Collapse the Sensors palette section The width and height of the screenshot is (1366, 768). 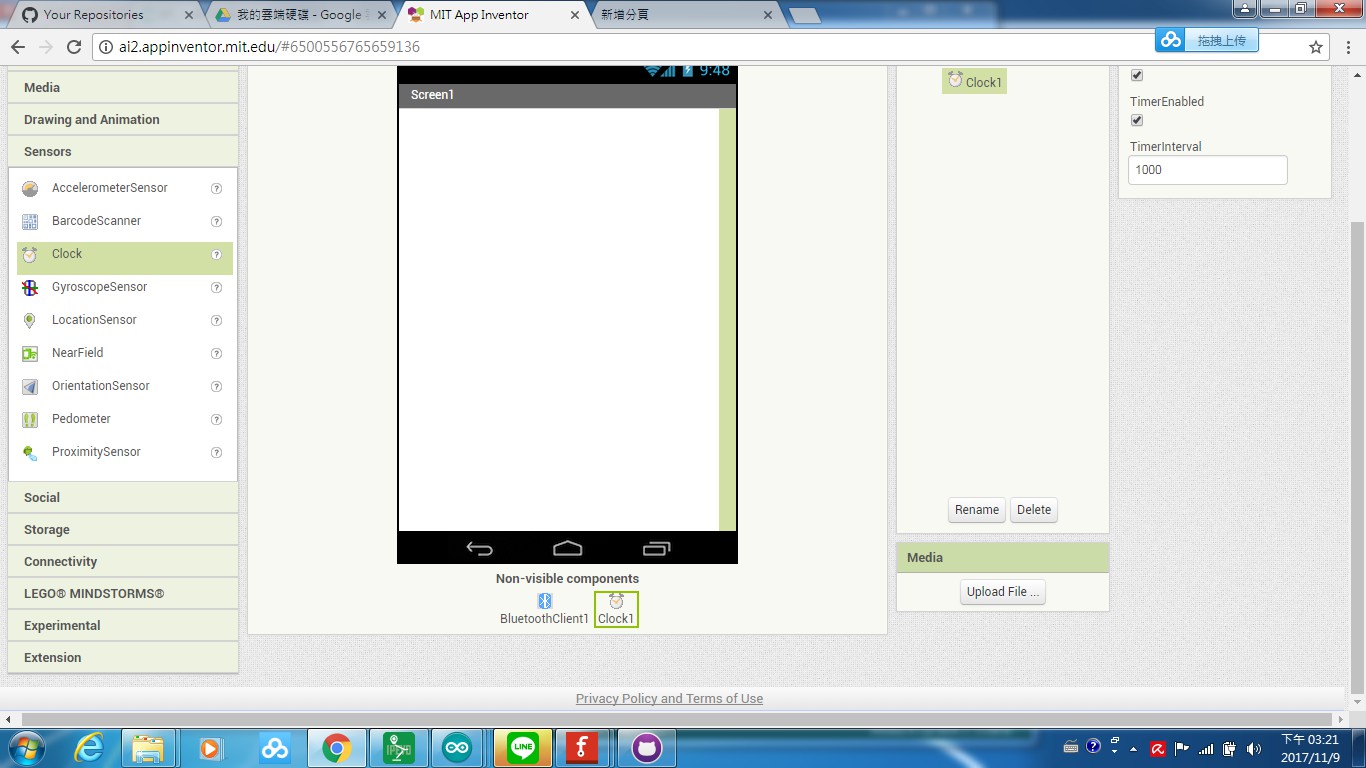(123, 151)
